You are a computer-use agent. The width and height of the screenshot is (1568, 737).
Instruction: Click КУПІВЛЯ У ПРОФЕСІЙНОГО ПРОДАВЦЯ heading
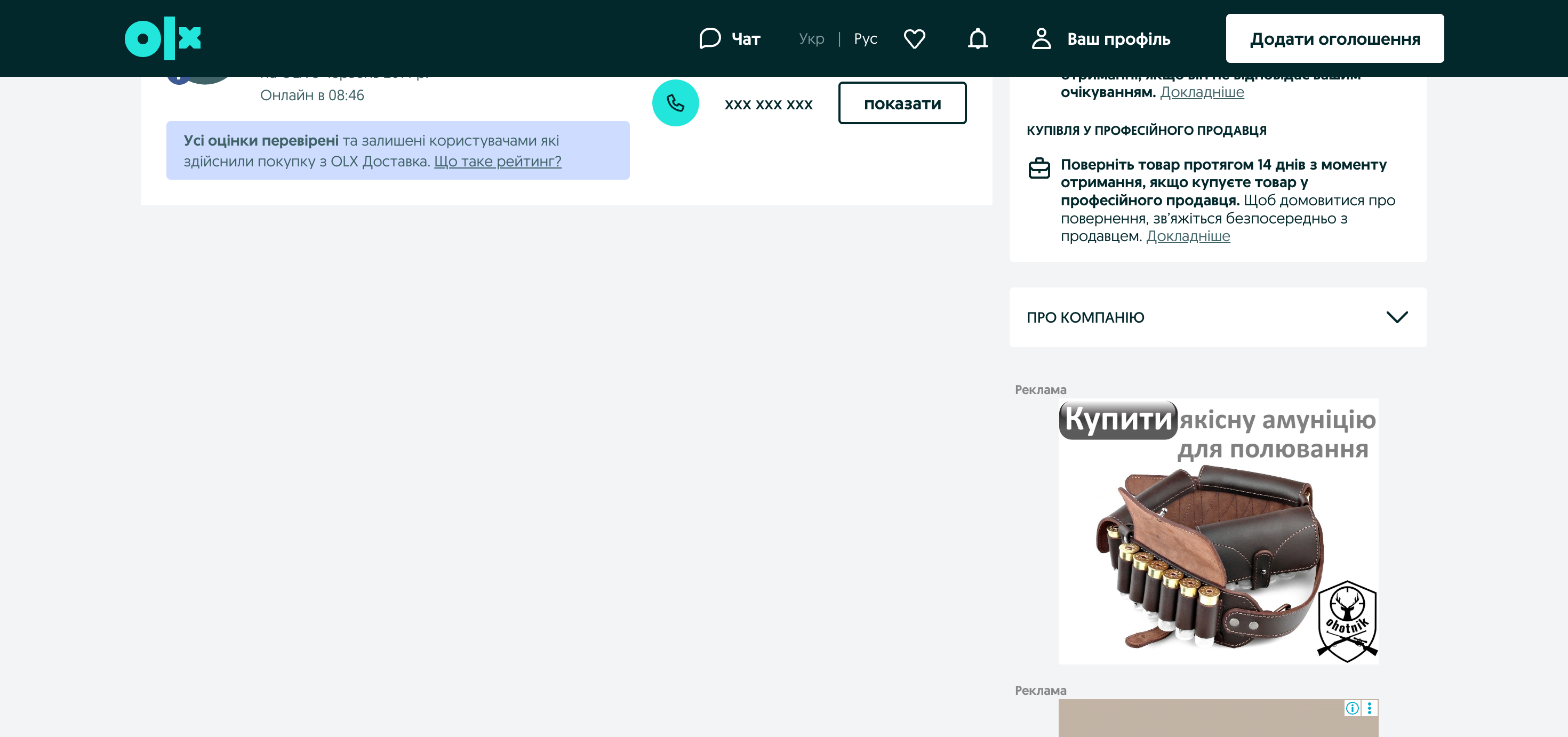coord(1146,130)
